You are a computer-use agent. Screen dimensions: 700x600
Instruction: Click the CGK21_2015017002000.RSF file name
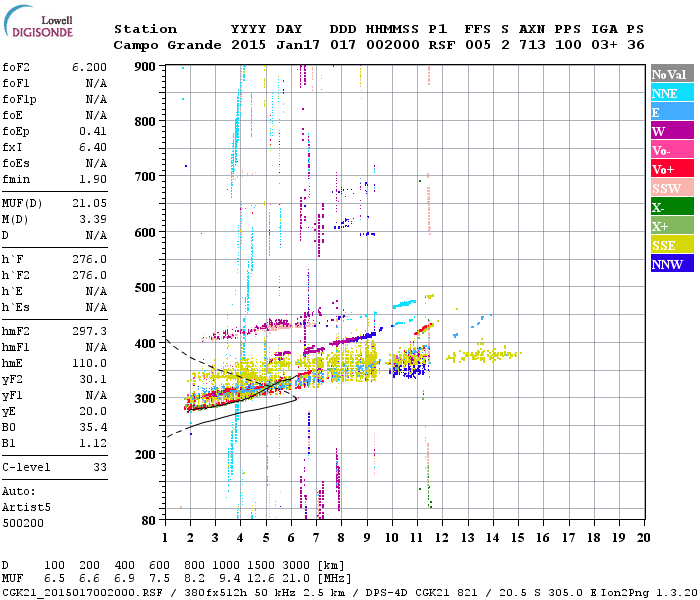click(x=82, y=593)
